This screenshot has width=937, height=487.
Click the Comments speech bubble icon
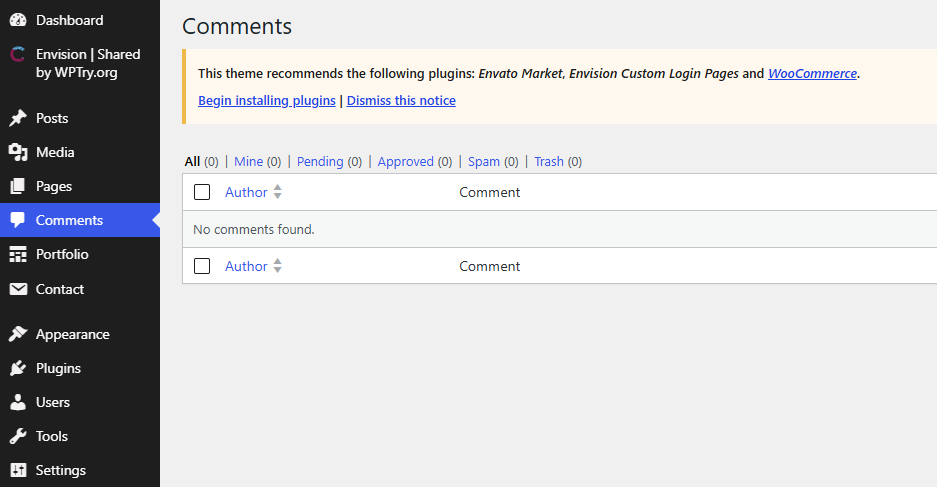click(x=18, y=220)
